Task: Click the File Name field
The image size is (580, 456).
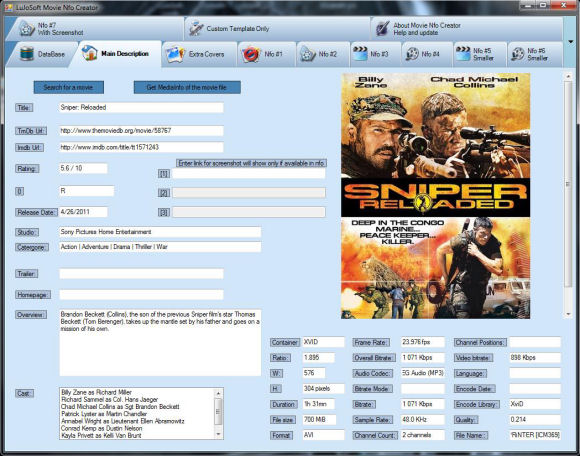Action: click(535, 435)
